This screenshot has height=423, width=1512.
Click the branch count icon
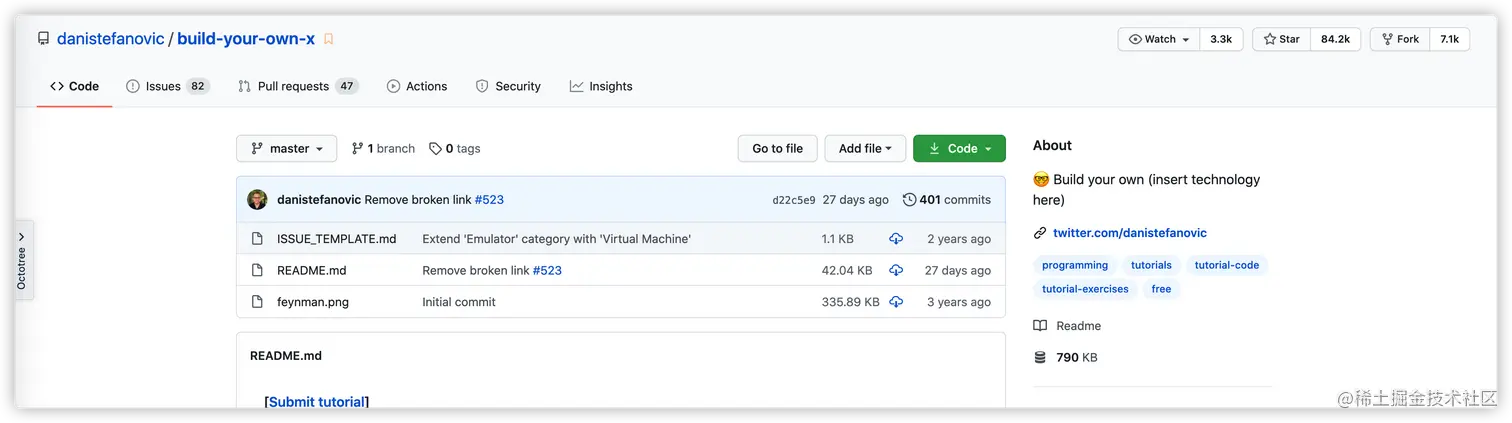click(357, 149)
